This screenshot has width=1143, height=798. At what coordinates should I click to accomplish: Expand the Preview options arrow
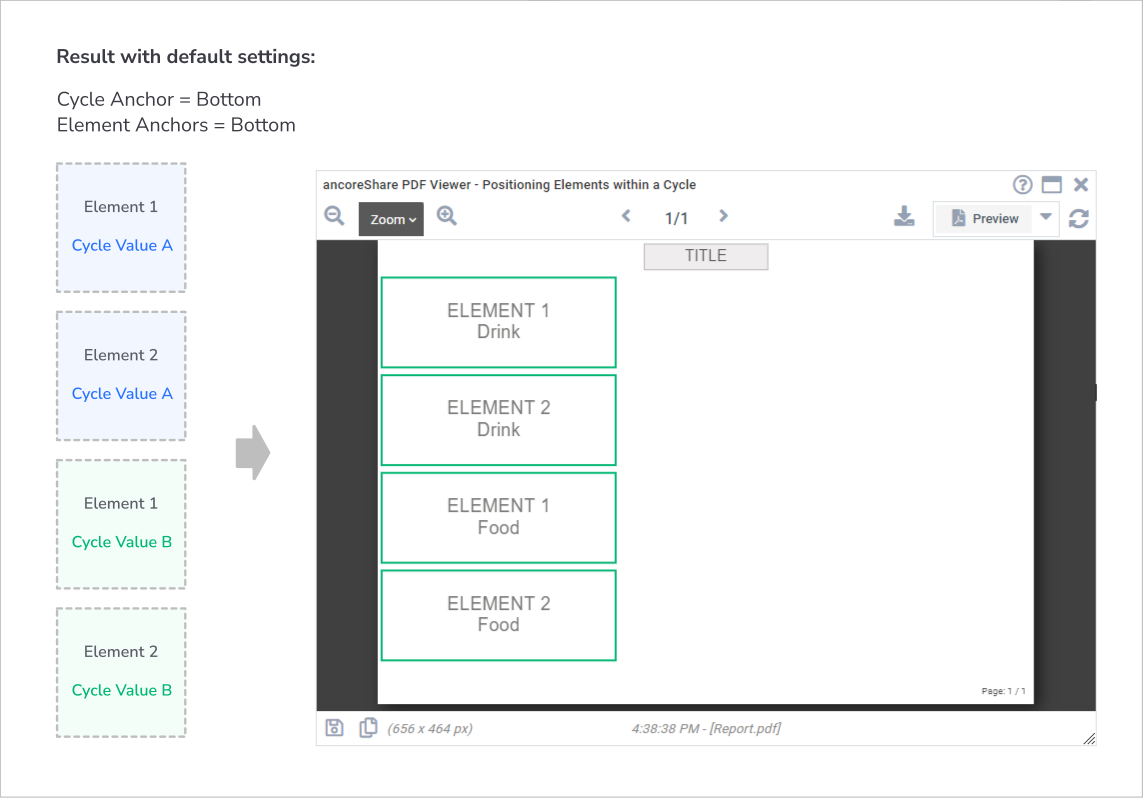(x=1045, y=216)
